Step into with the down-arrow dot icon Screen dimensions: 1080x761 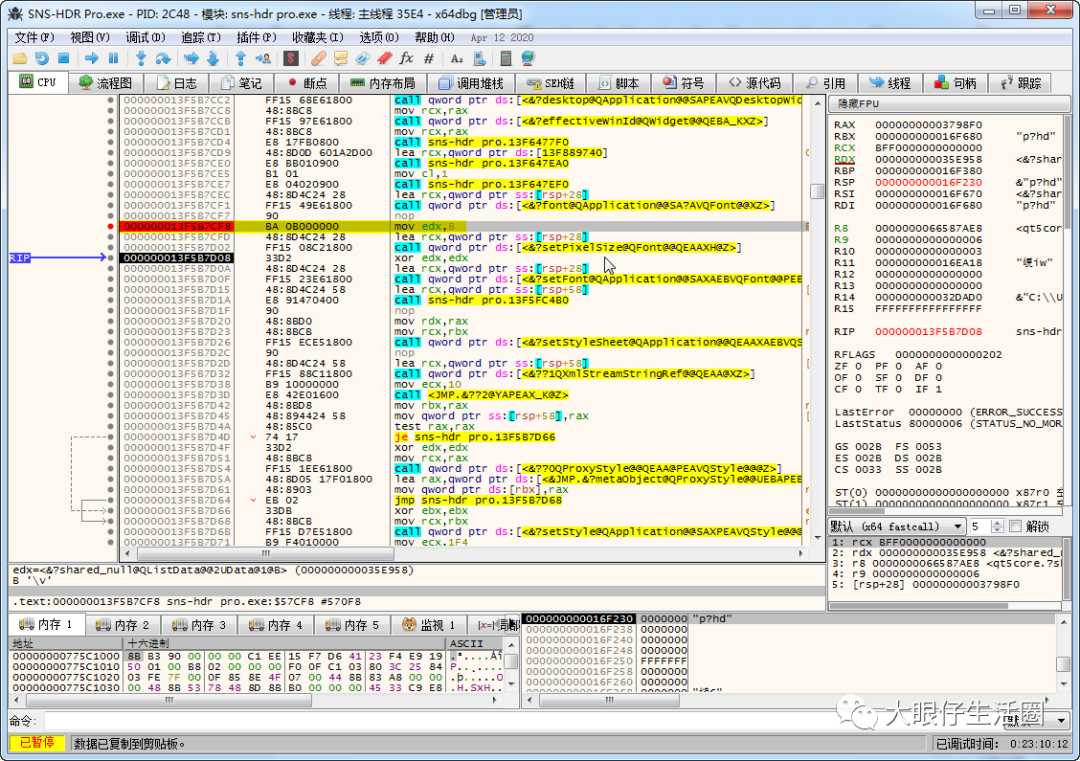141,59
